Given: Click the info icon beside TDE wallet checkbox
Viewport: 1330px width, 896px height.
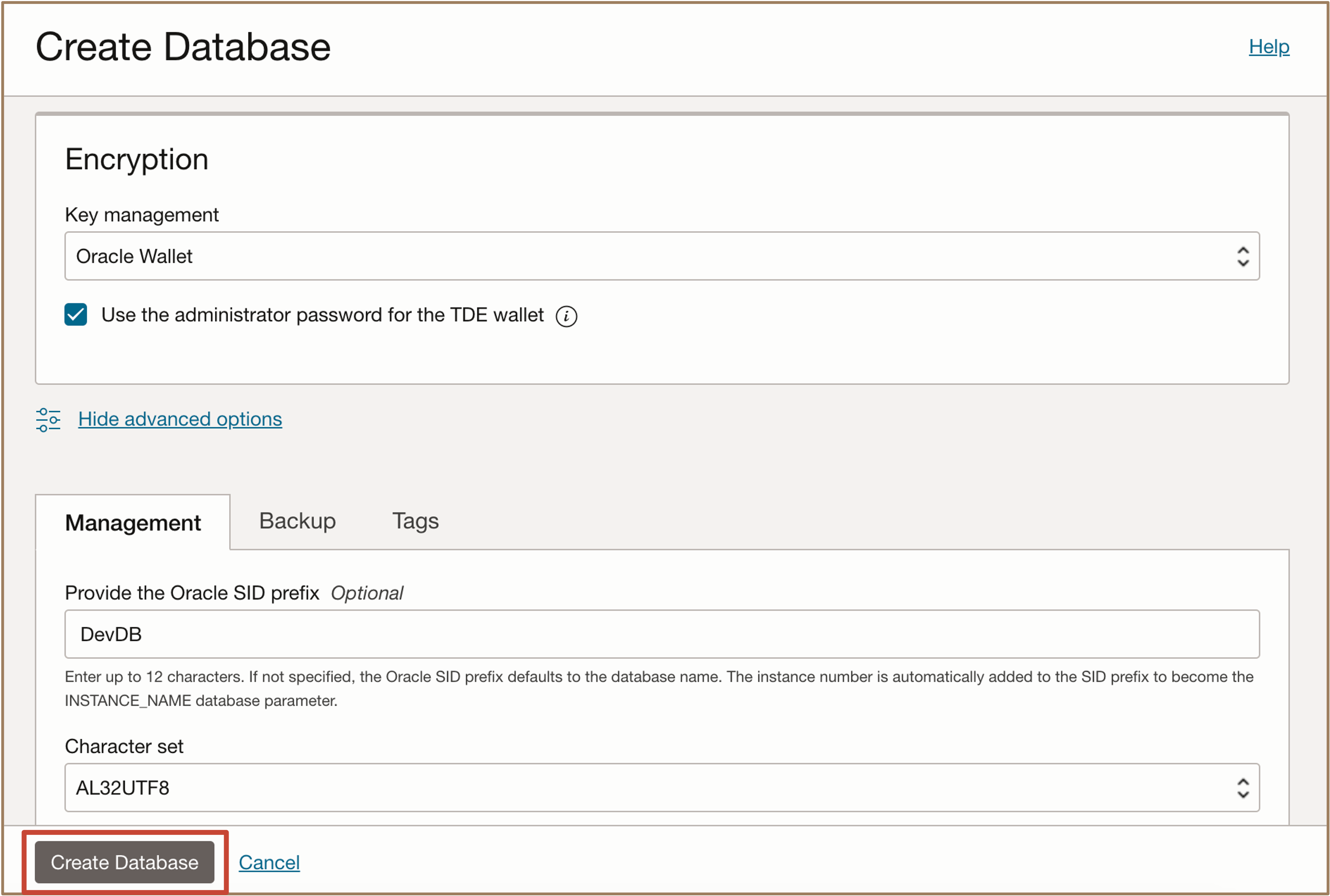Looking at the screenshot, I should pyautogui.click(x=566, y=315).
